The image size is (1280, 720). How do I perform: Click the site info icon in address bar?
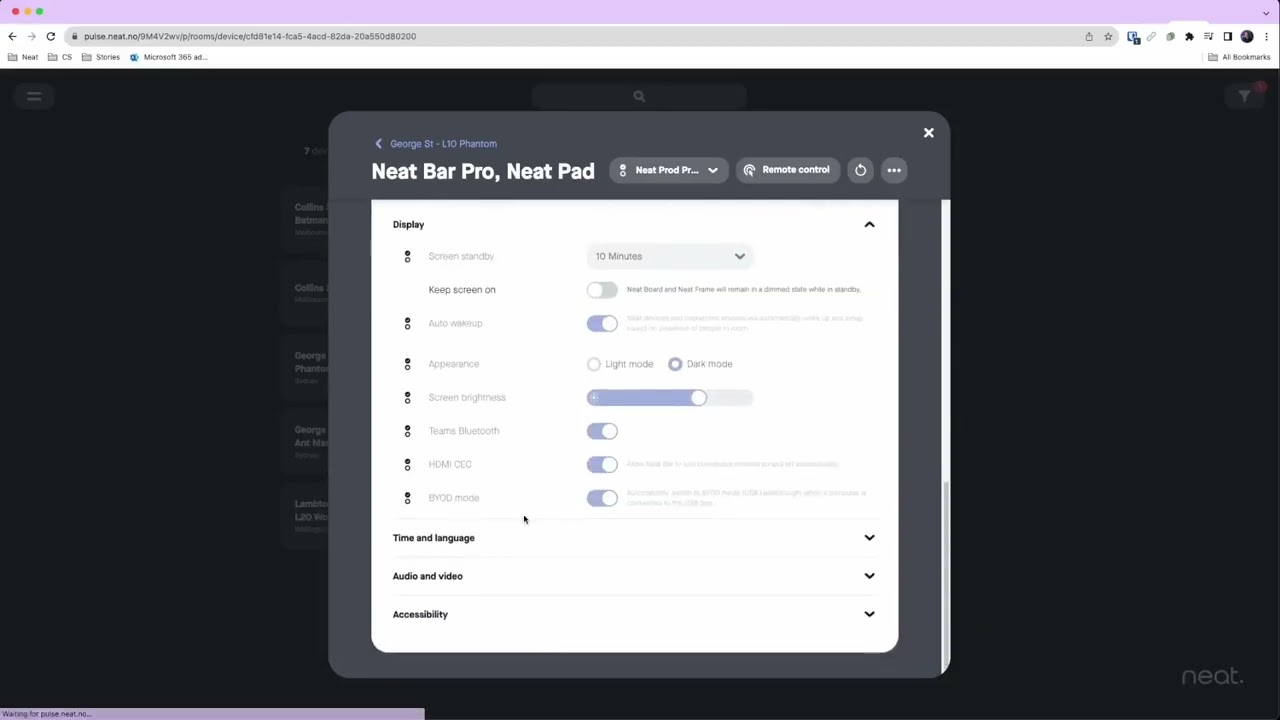(x=75, y=36)
